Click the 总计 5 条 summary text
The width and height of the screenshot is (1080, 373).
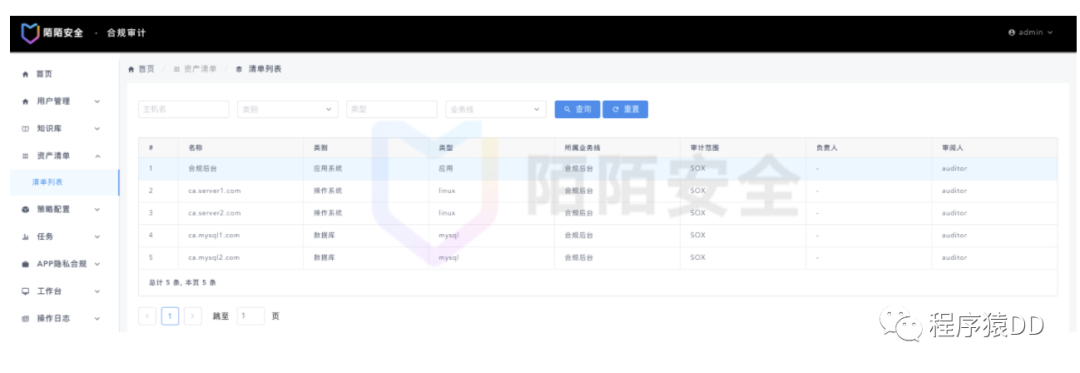tap(183, 283)
